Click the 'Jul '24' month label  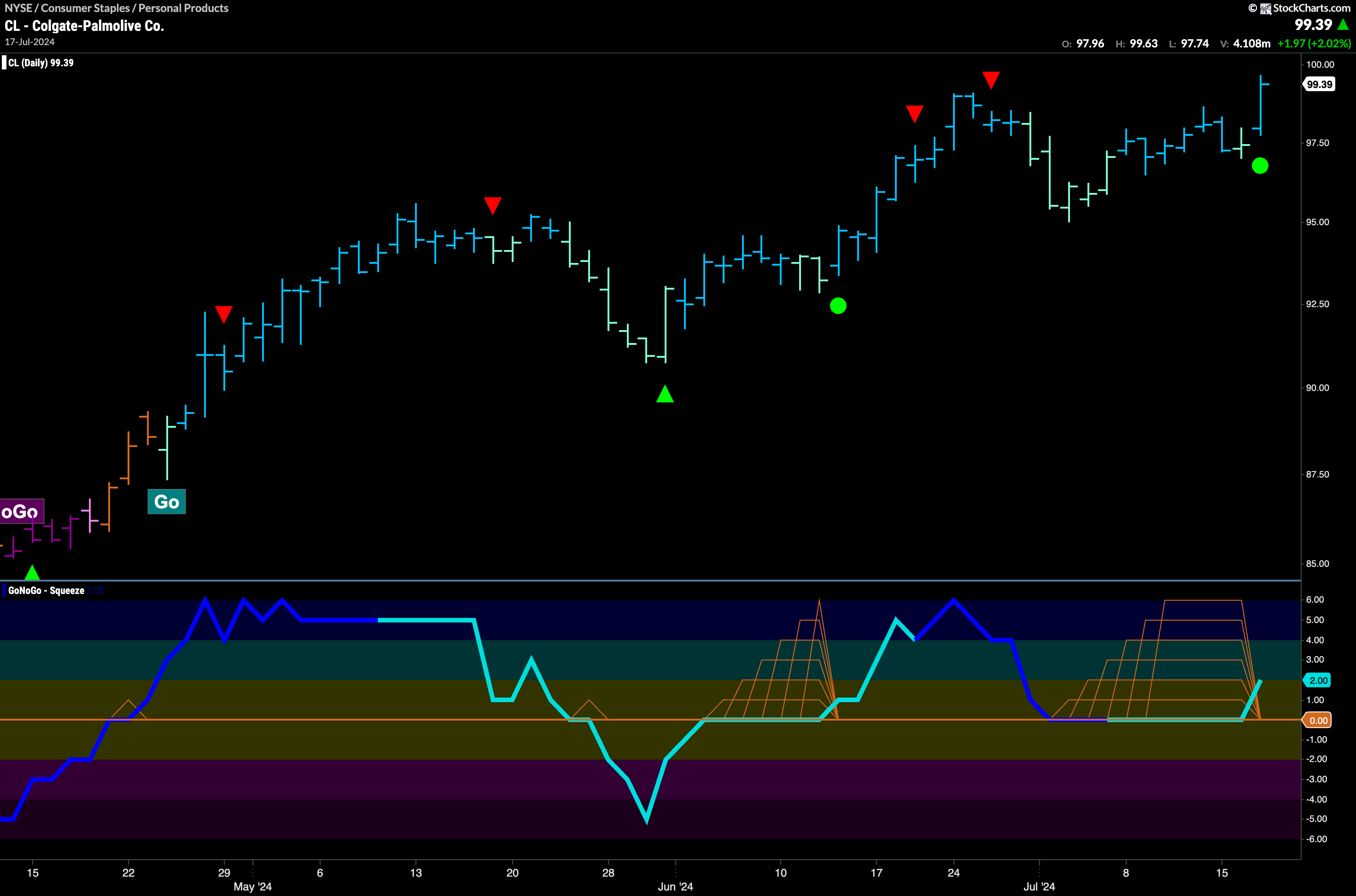tap(1039, 886)
